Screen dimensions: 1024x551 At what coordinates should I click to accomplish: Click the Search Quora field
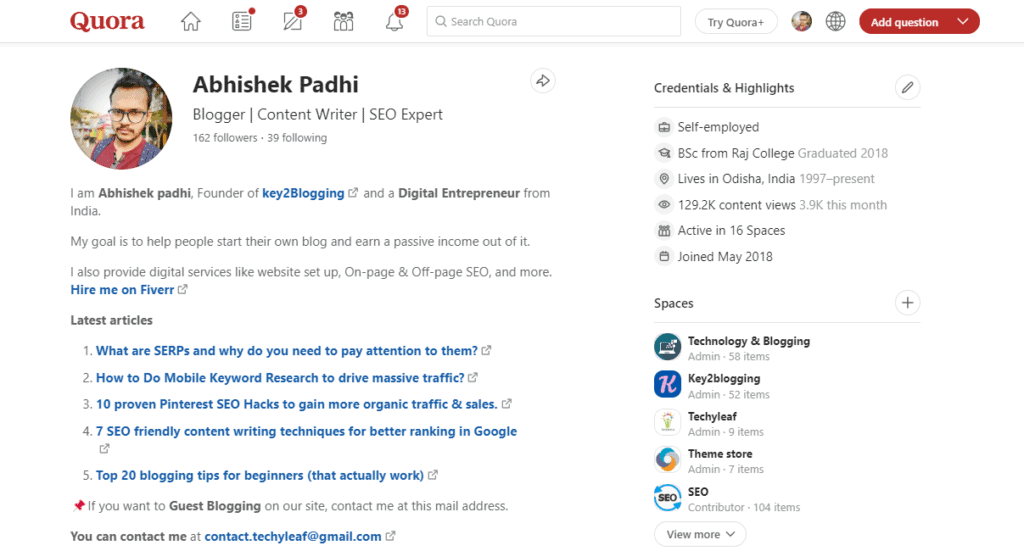coord(554,22)
